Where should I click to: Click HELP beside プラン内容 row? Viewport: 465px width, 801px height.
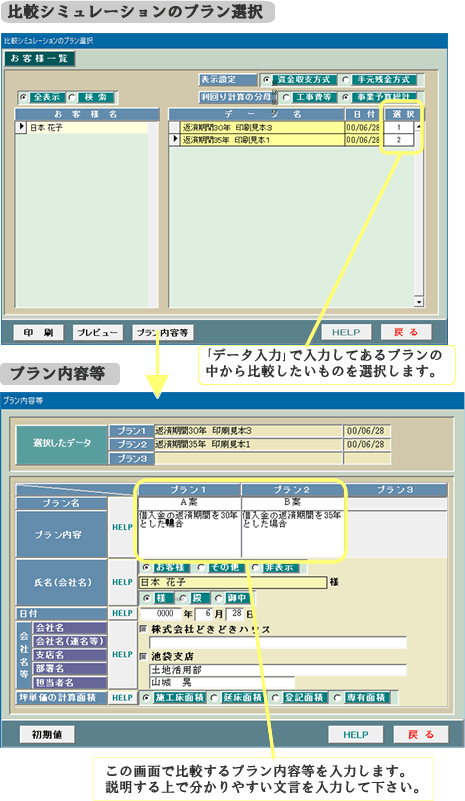click(x=122, y=527)
